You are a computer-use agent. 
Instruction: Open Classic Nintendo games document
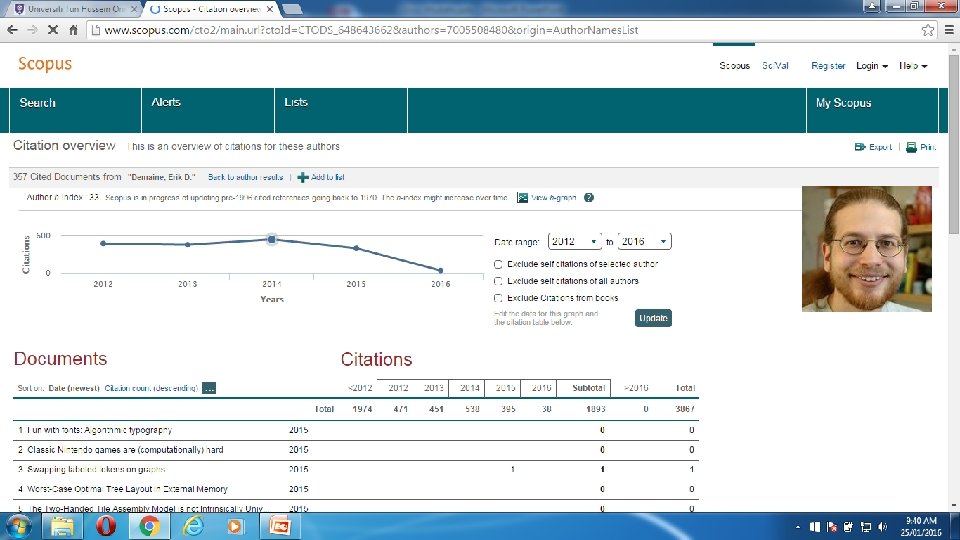pyautogui.click(x=125, y=450)
